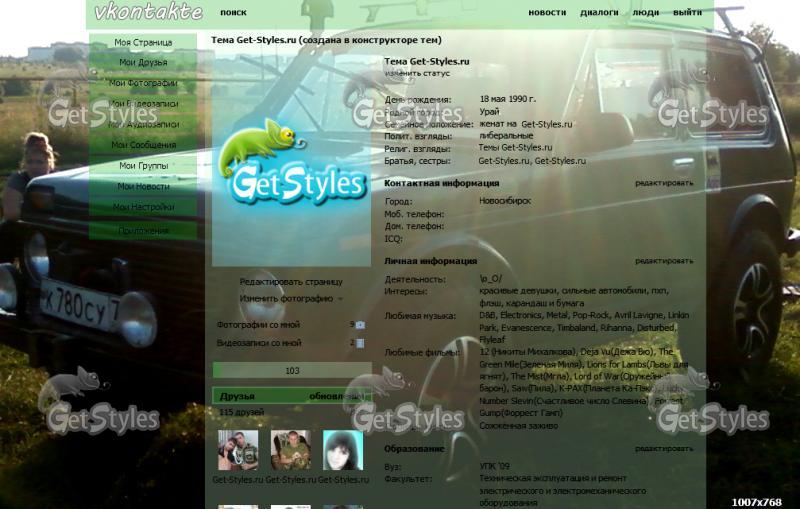The width and height of the screenshot is (800, 509).
Task: Click the vkontakte logo in header
Action: (x=148, y=13)
